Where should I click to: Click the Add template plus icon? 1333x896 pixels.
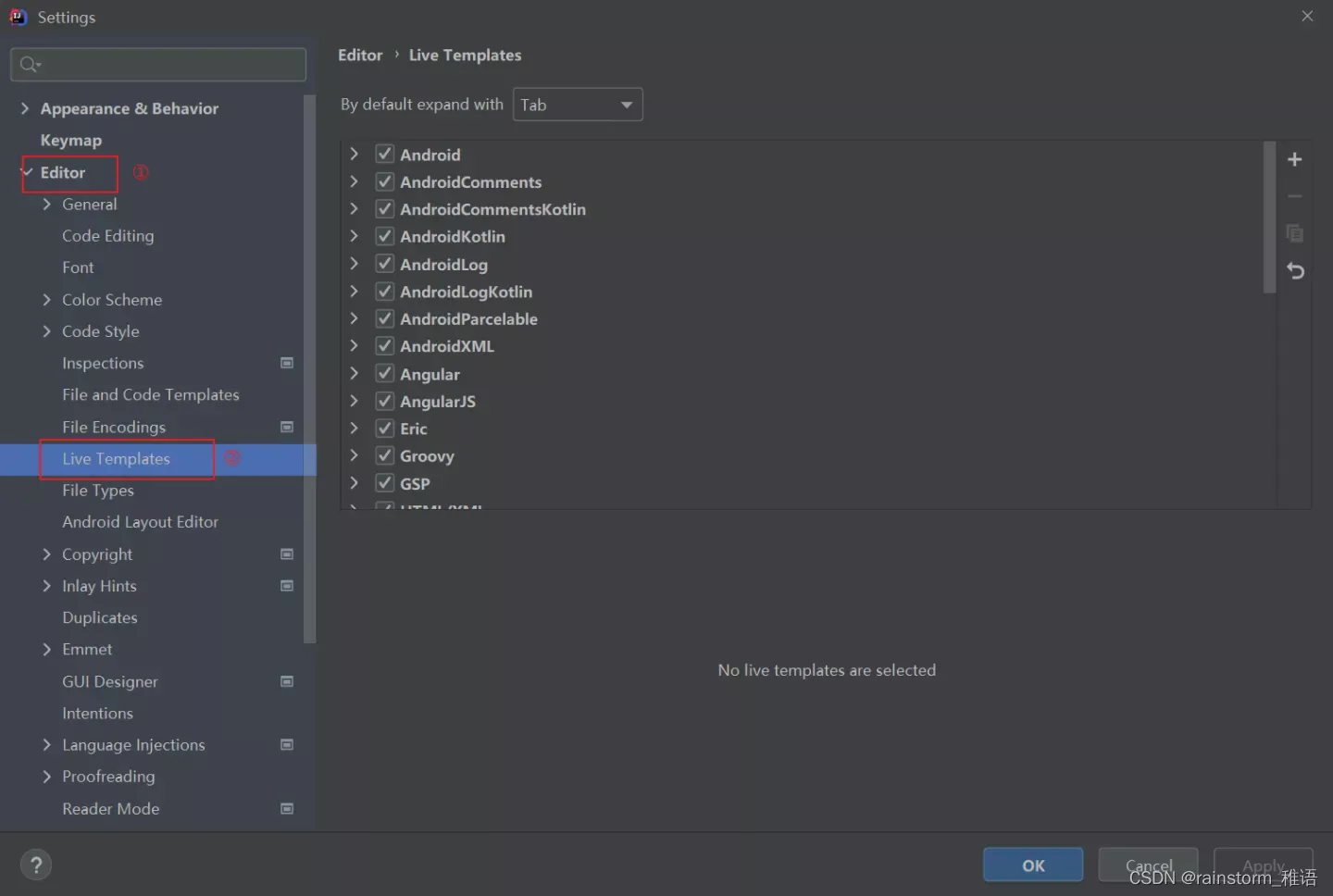coord(1294,159)
